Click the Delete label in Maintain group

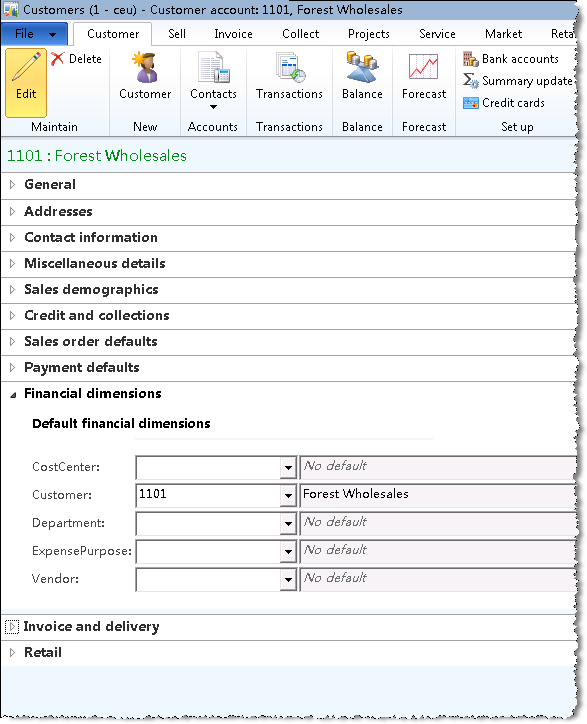click(x=85, y=59)
